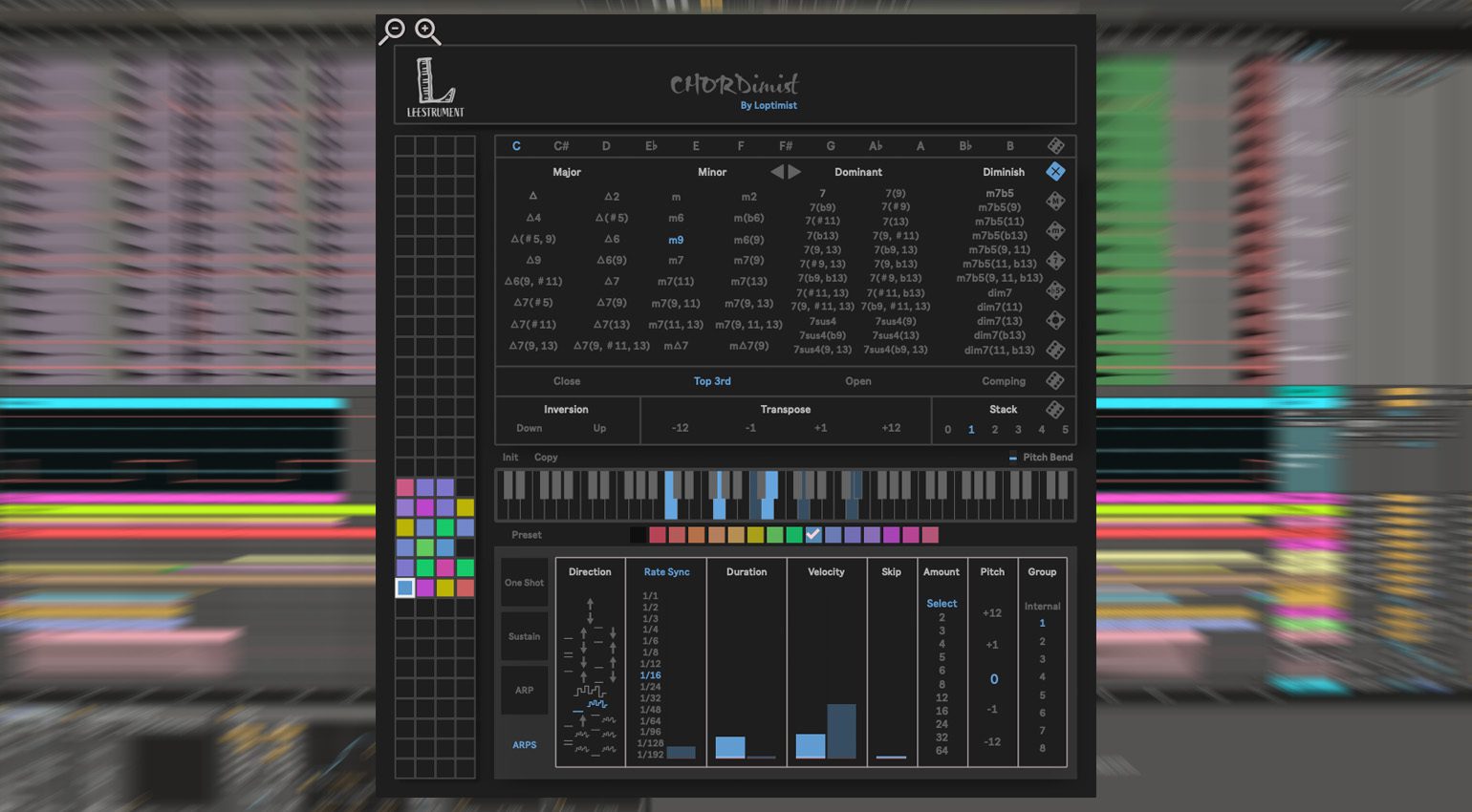Click the Leestrument logo
The width and height of the screenshot is (1472, 812).
(x=436, y=87)
